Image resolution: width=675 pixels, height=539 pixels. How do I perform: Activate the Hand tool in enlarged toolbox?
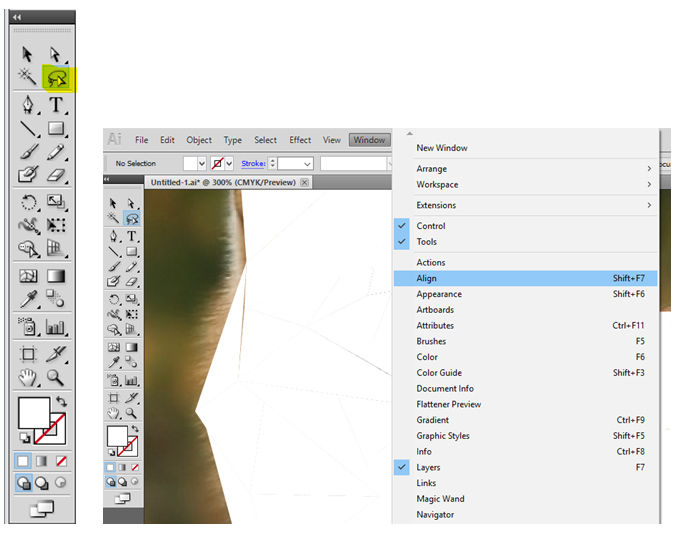pos(28,377)
